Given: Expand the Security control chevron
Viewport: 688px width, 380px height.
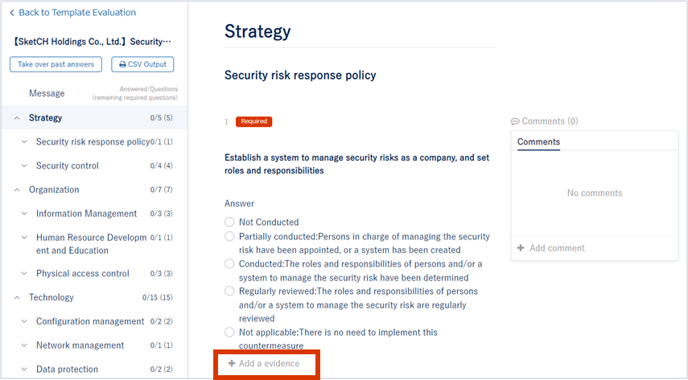Looking at the screenshot, I should click(24, 166).
